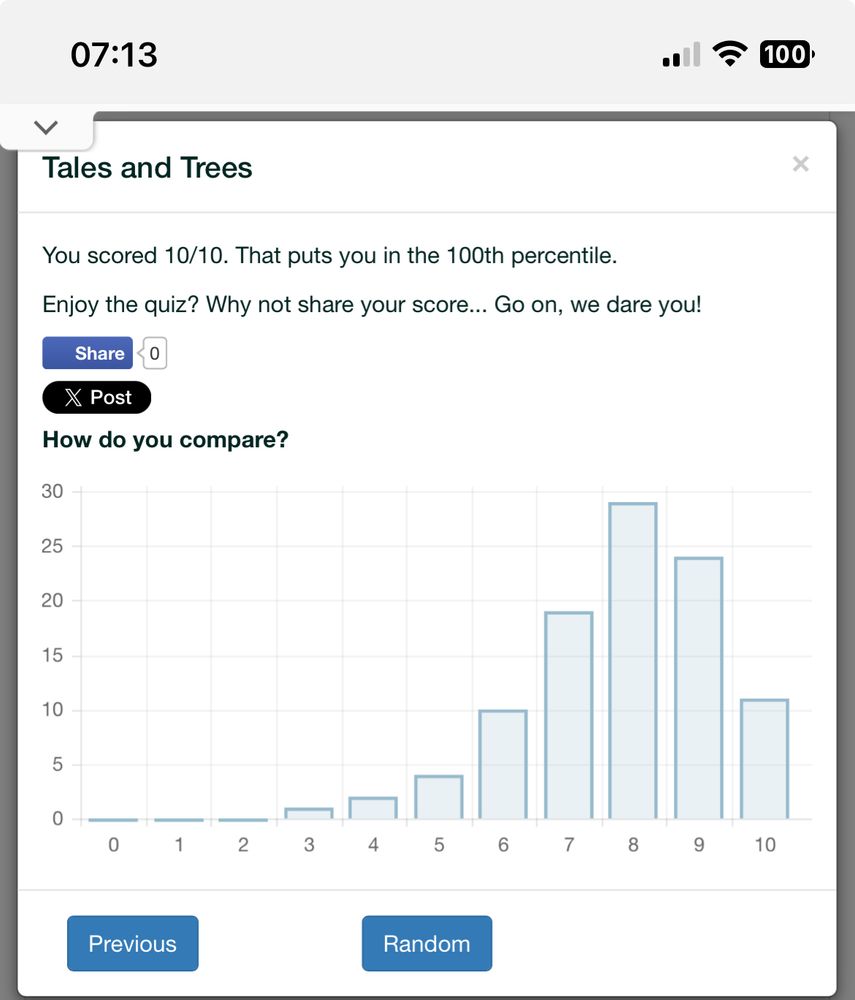
Task: Tap the battery indicator showing 100
Action: [x=787, y=54]
